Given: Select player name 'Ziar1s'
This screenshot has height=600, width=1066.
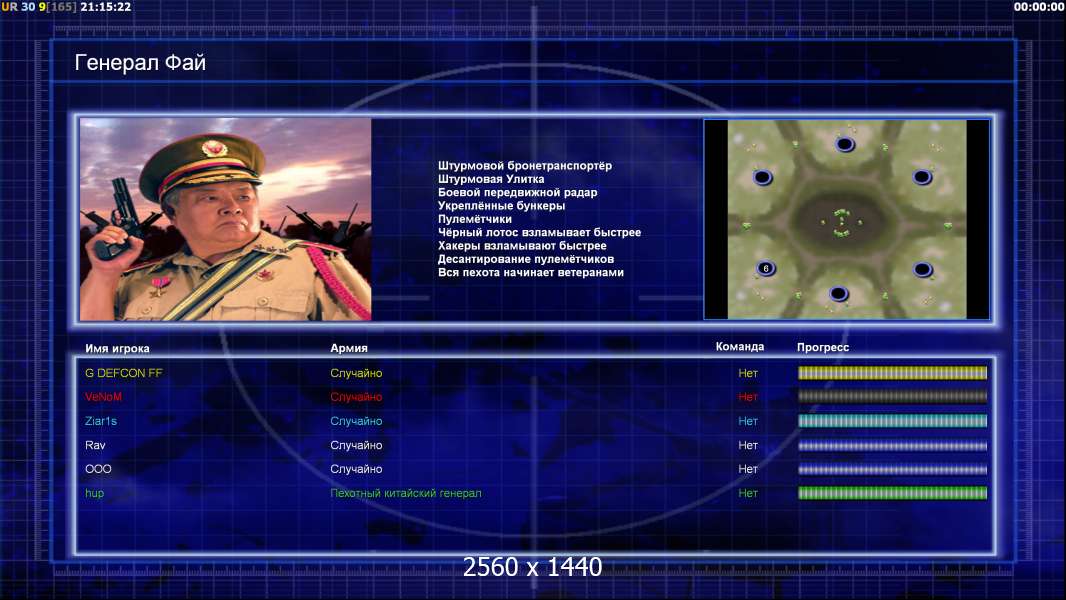Looking at the screenshot, I should [x=101, y=421].
